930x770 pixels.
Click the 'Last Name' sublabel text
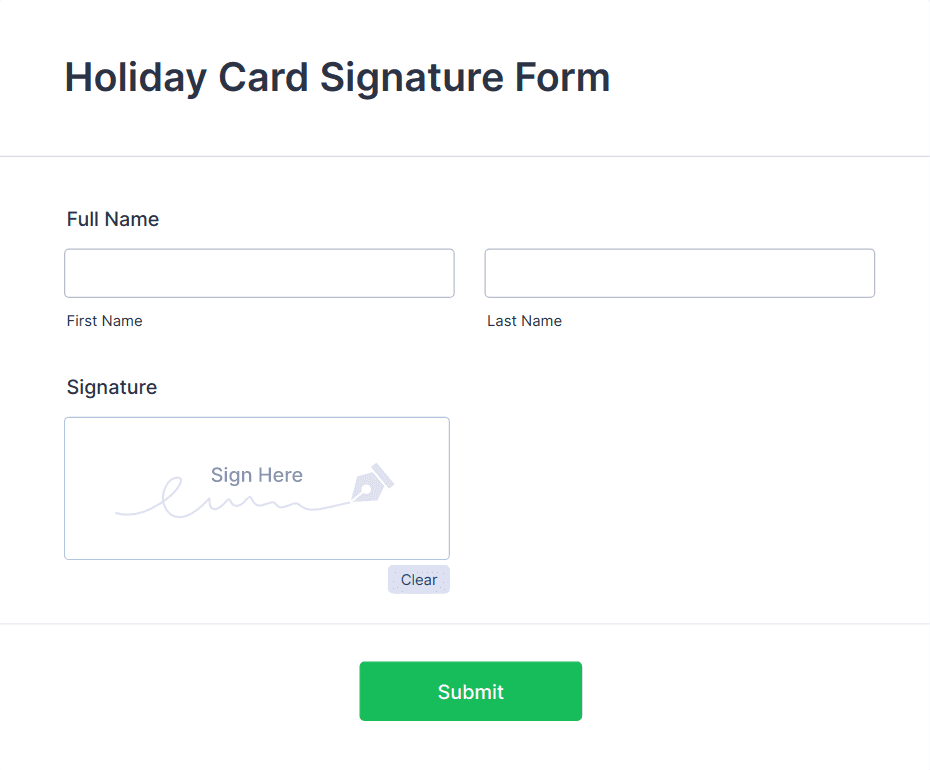point(524,321)
